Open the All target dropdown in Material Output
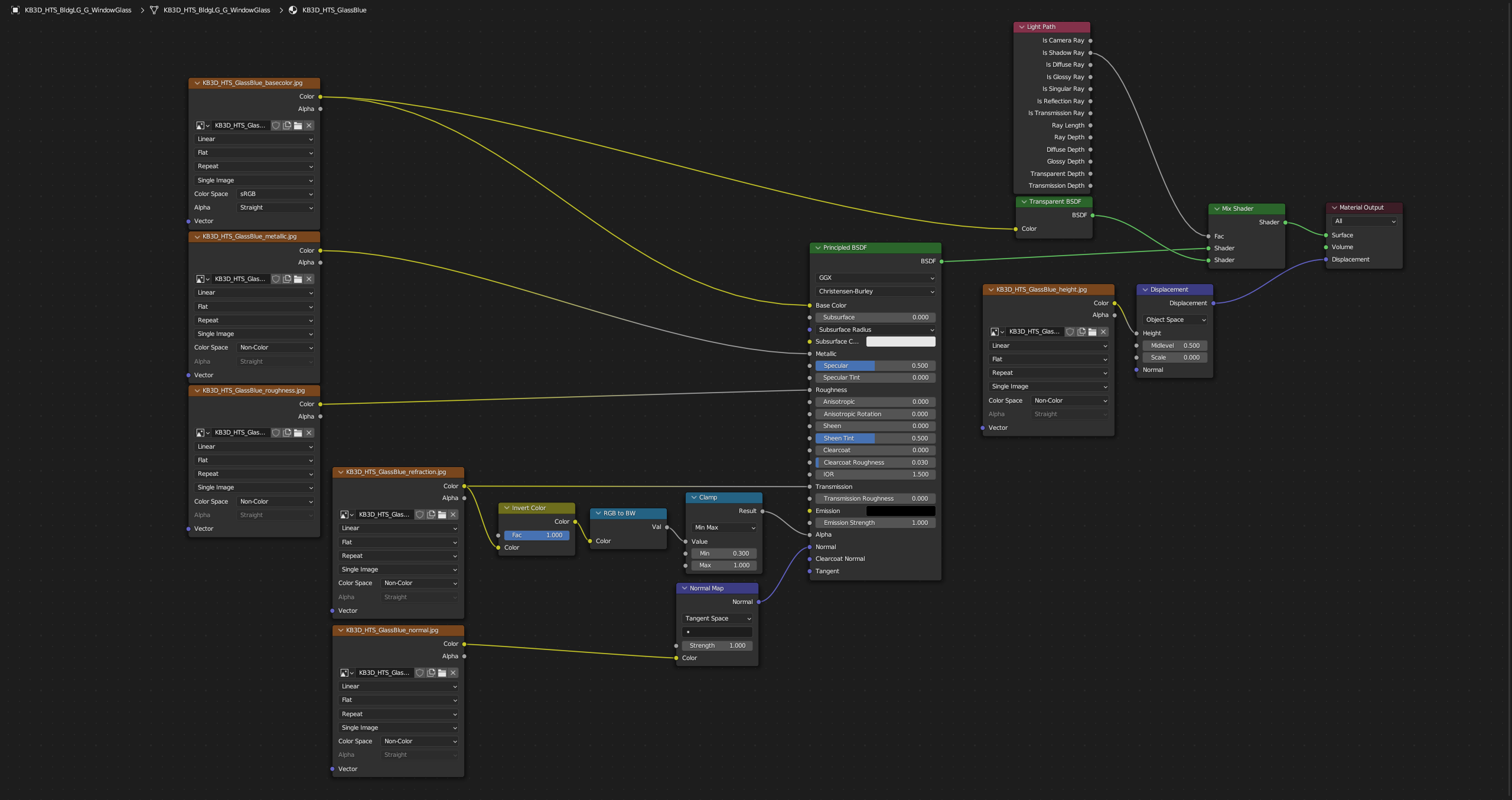Viewport: 1512px width, 800px height. pos(1364,221)
